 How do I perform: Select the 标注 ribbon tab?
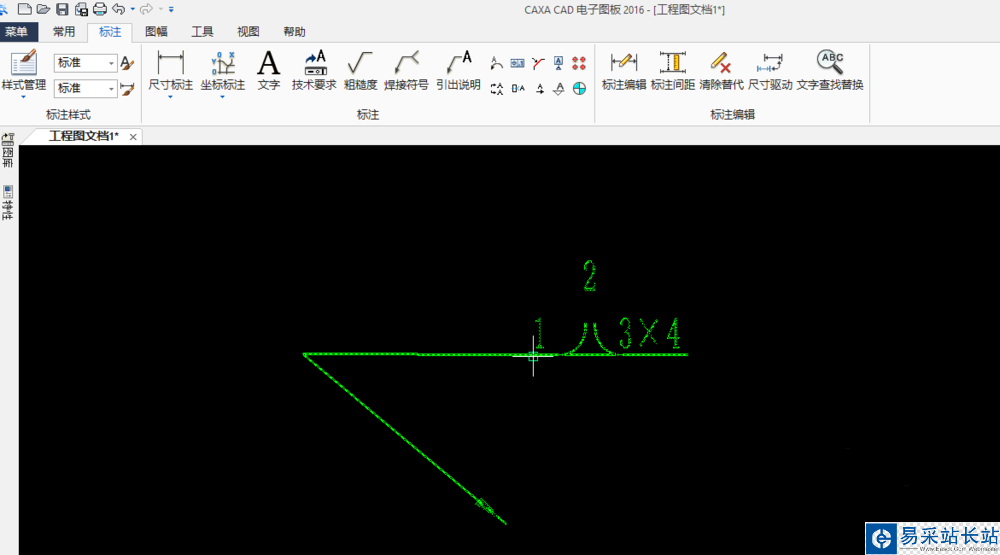(x=110, y=32)
